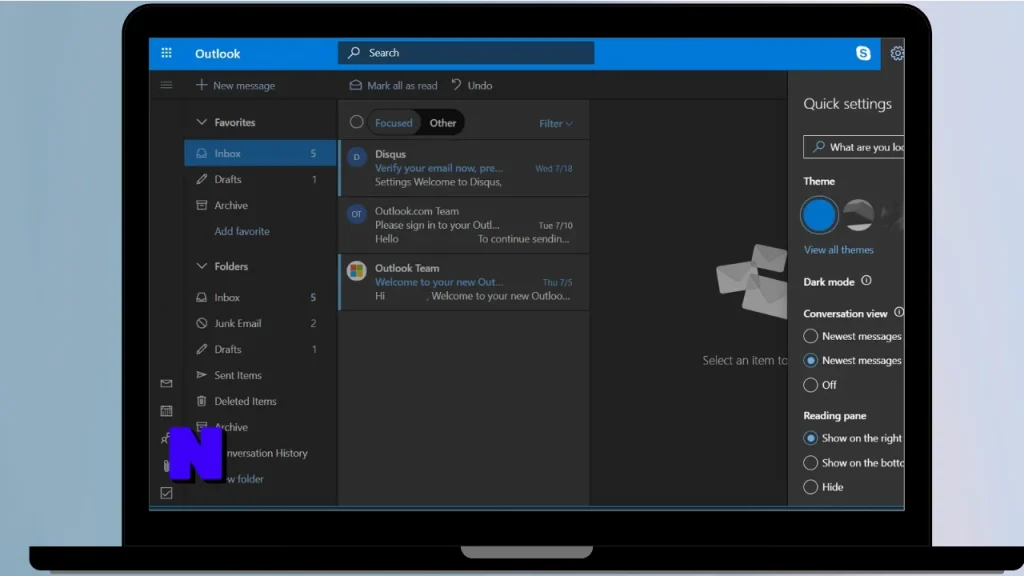Viewport: 1024px width, 576px height.
Task: Open Sent Items folder
Action: (x=260, y=375)
